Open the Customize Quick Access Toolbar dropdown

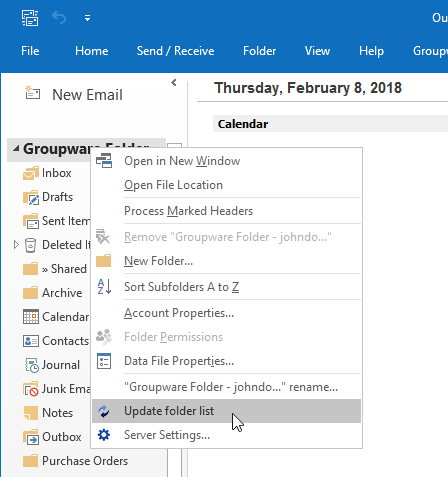click(87, 18)
